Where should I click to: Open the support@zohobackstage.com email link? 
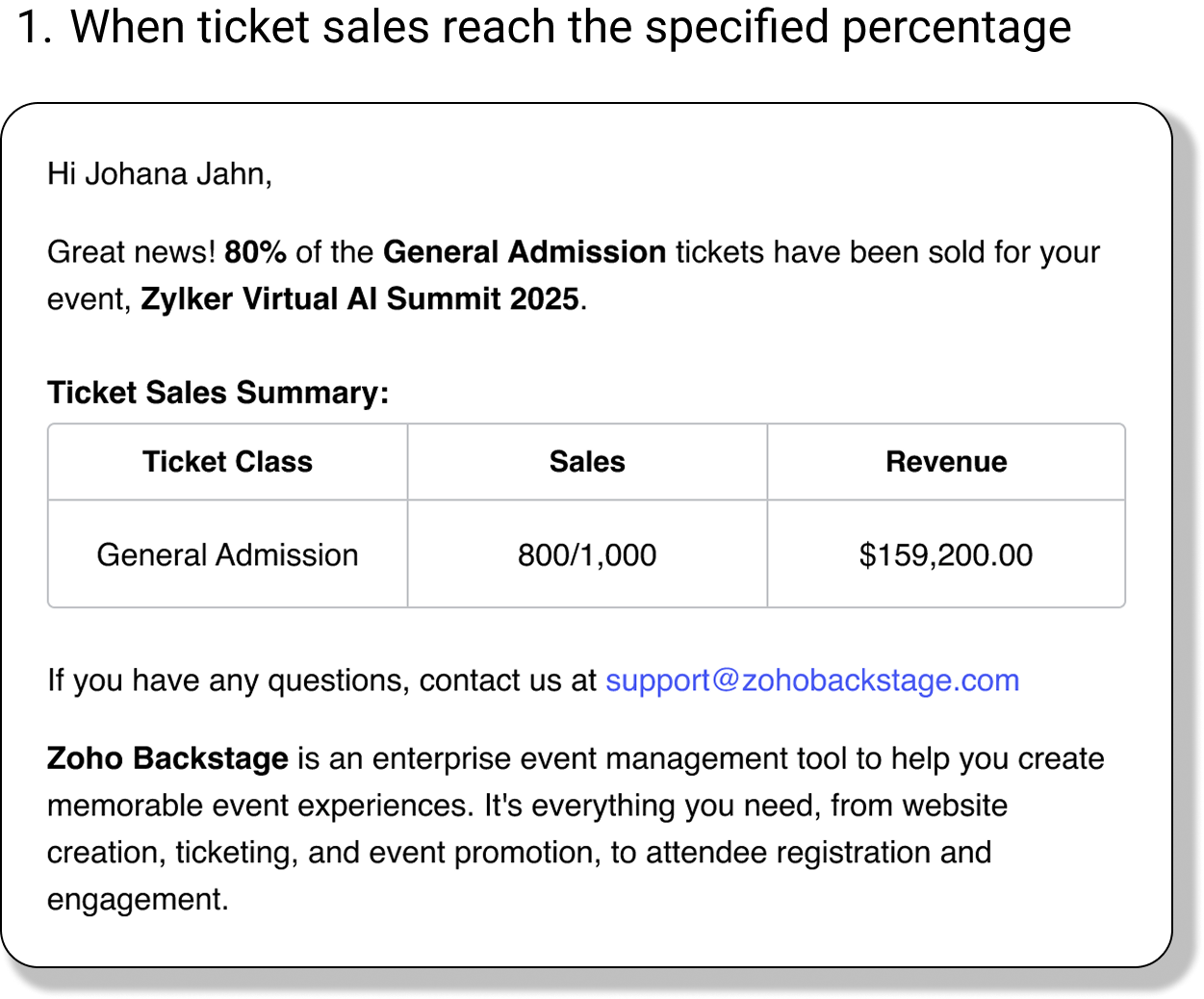tap(811, 680)
